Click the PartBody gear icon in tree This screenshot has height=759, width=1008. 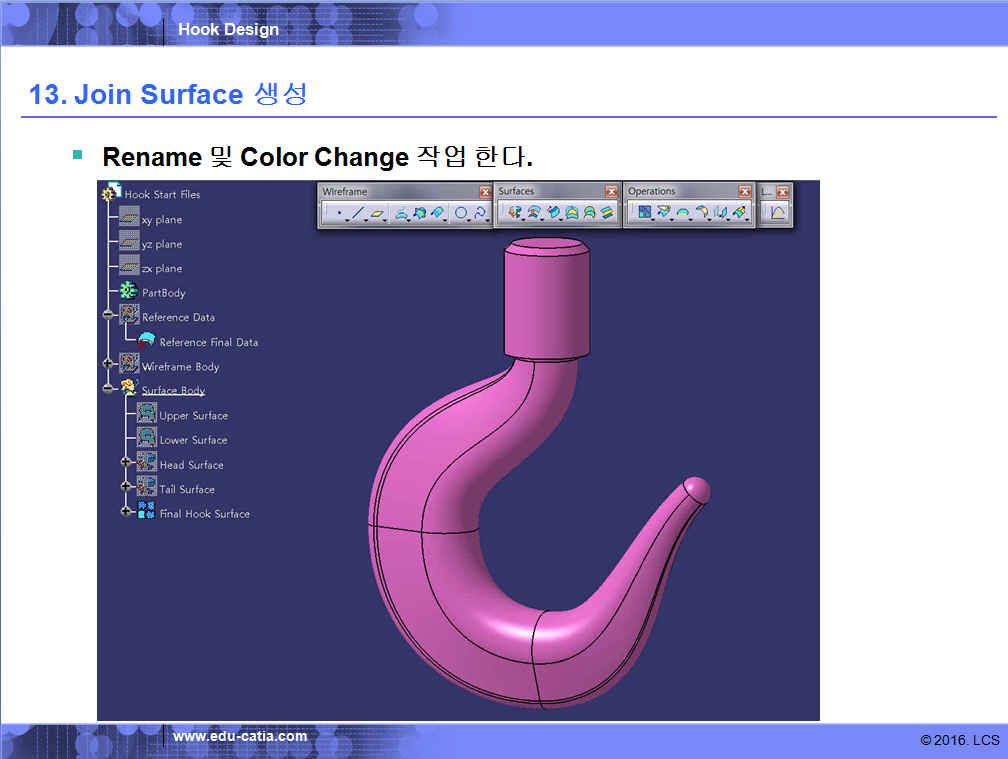tap(128, 292)
